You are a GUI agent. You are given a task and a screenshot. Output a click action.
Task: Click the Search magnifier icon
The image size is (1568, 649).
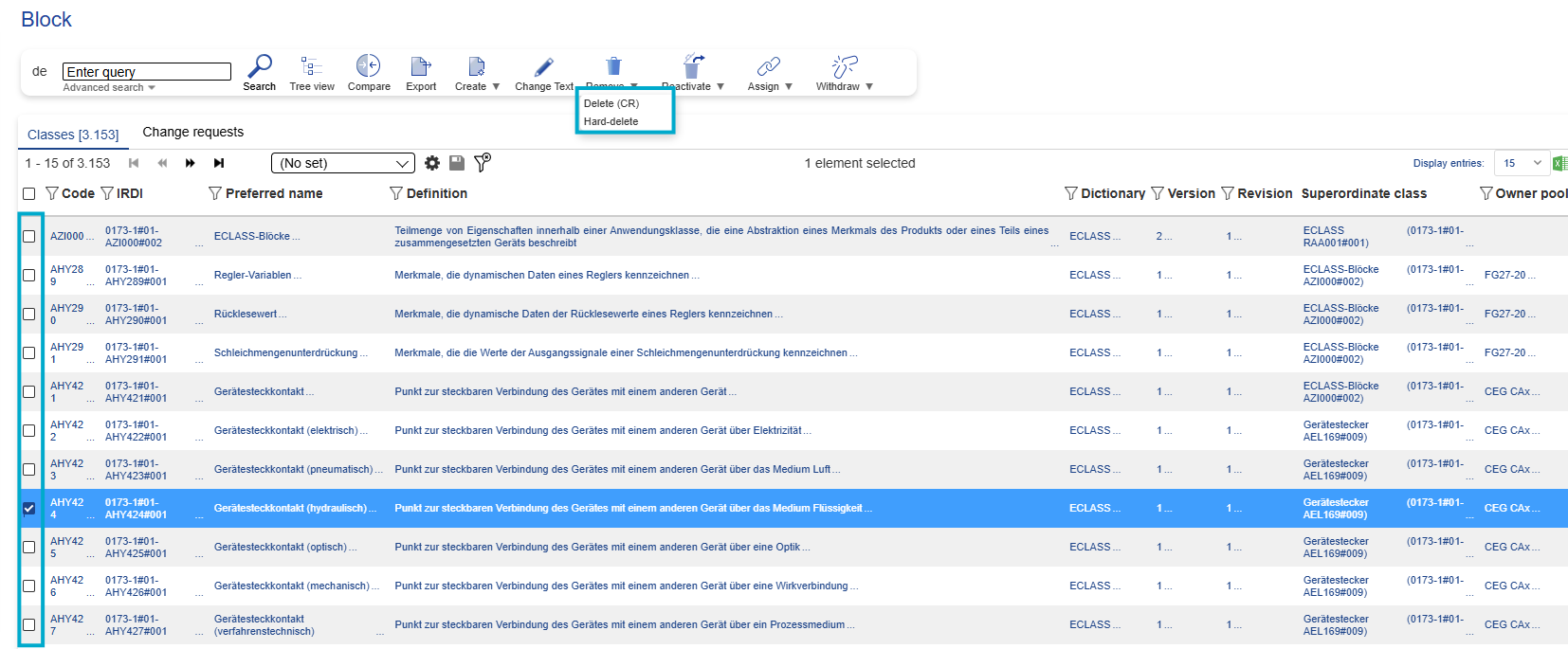pos(259,66)
